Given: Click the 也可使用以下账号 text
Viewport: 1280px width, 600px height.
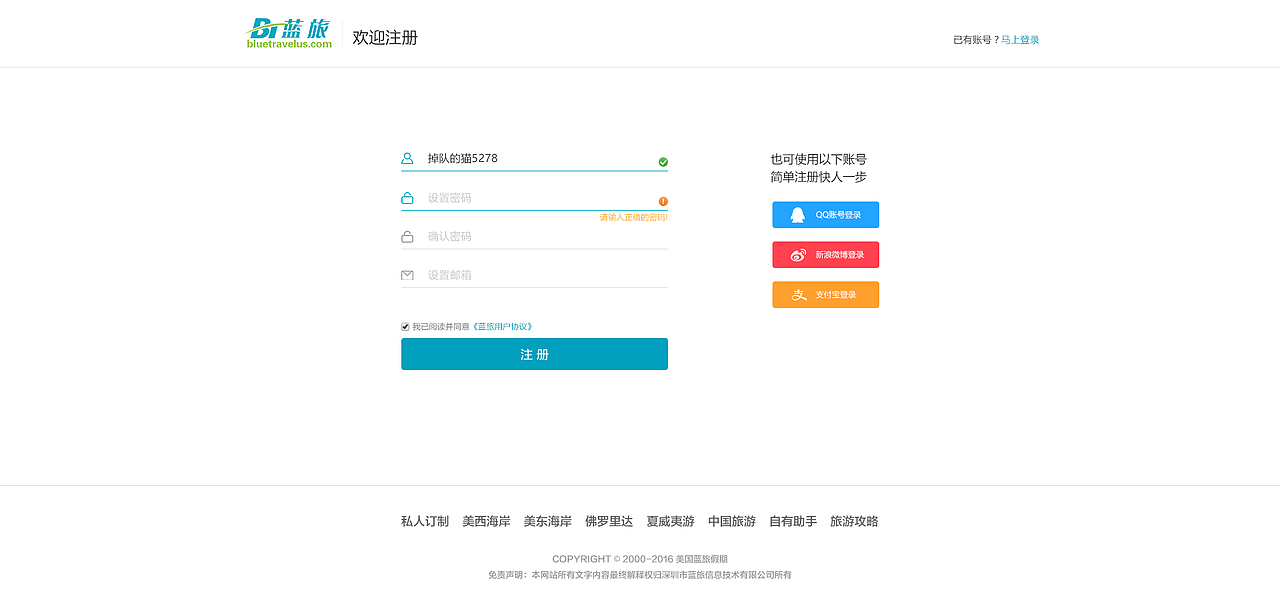Looking at the screenshot, I should pos(818,159).
